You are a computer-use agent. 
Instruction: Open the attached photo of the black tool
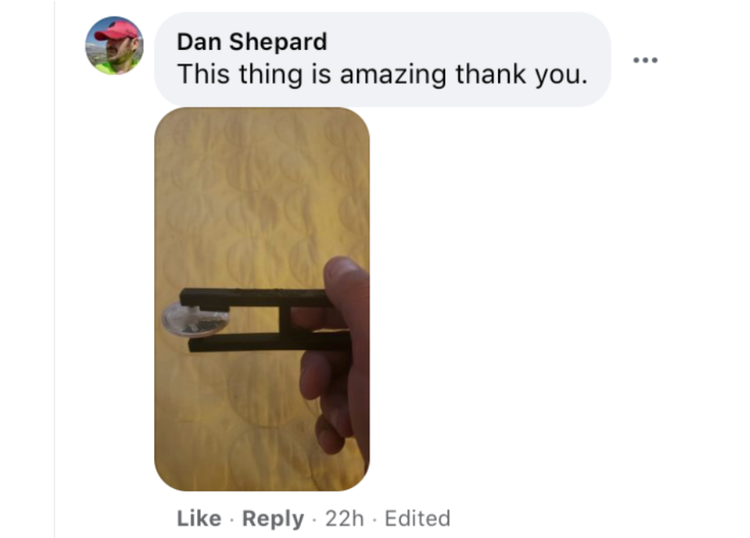[262, 299]
